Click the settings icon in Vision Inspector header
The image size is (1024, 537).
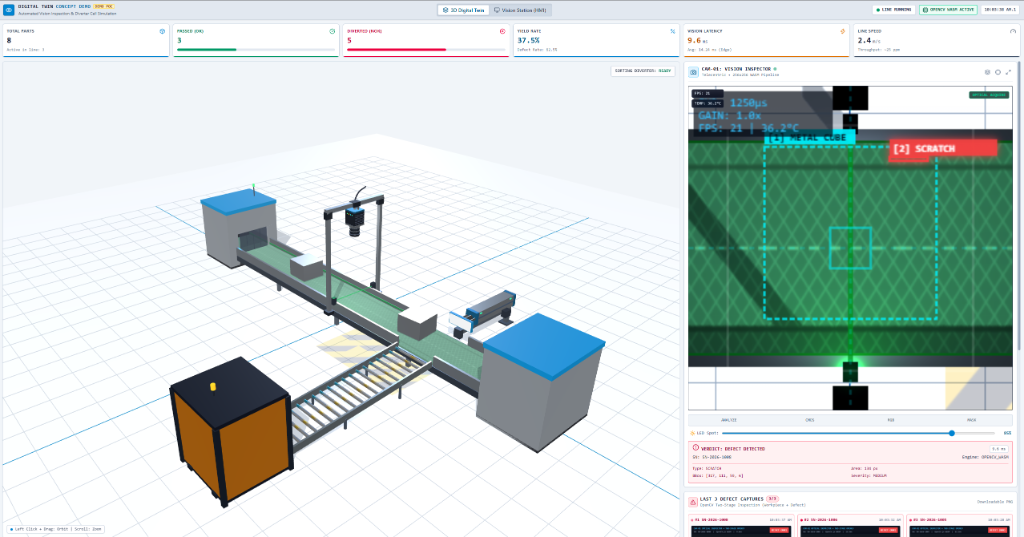987,72
